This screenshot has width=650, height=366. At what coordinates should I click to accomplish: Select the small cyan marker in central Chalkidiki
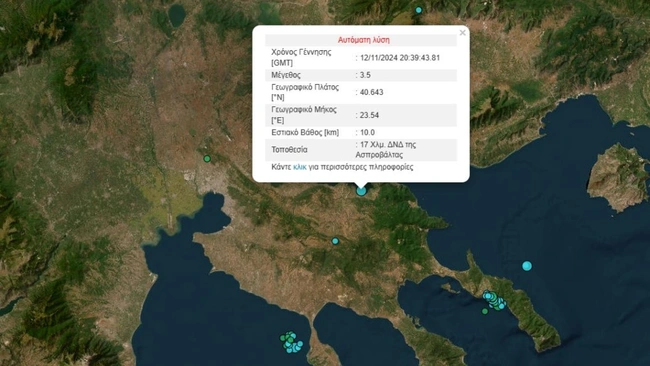pyautogui.click(x=335, y=241)
